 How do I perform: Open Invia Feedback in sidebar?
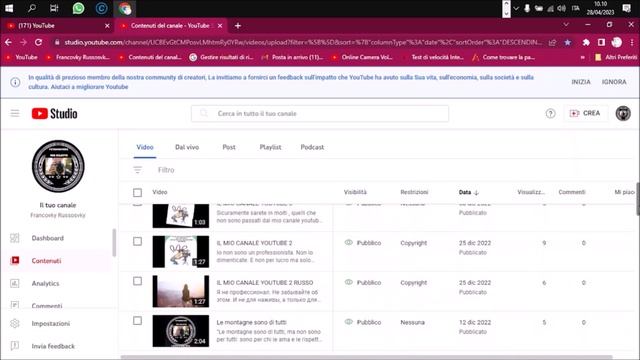(53, 346)
